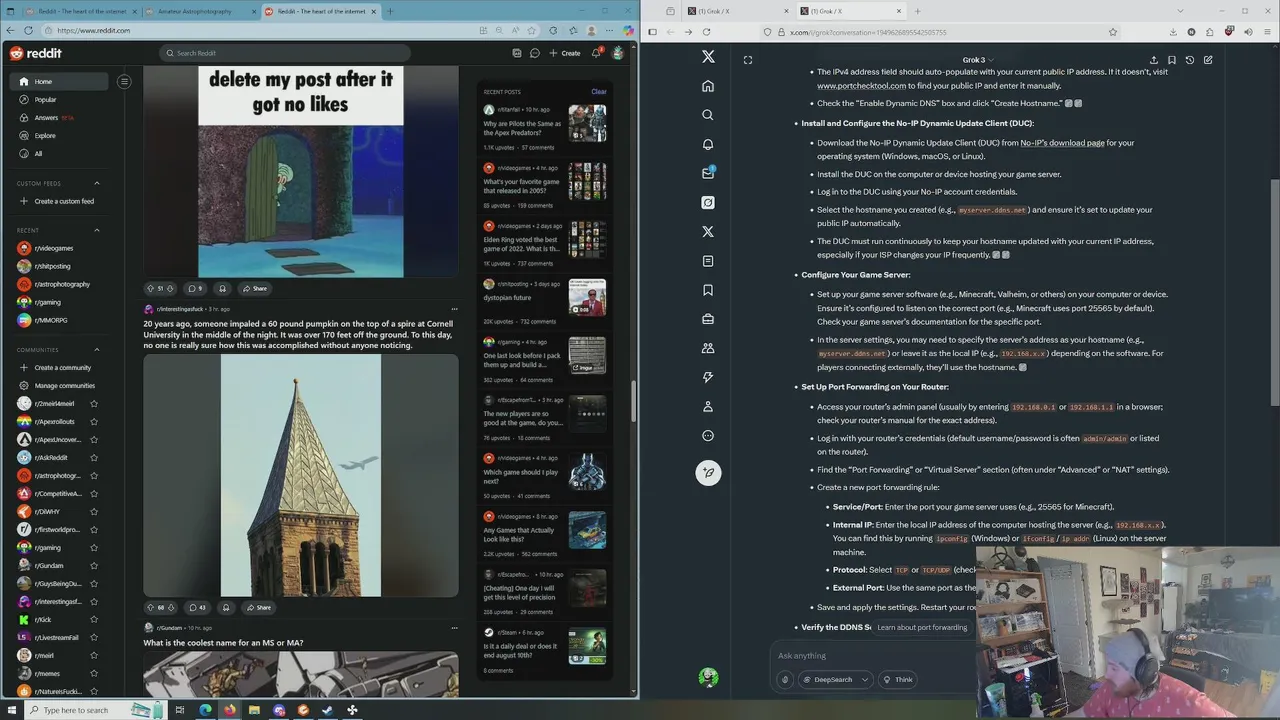The height and width of the screenshot is (720, 1280).
Task: Upvote the 'delete my post' meme post
Action: [x=150, y=288]
